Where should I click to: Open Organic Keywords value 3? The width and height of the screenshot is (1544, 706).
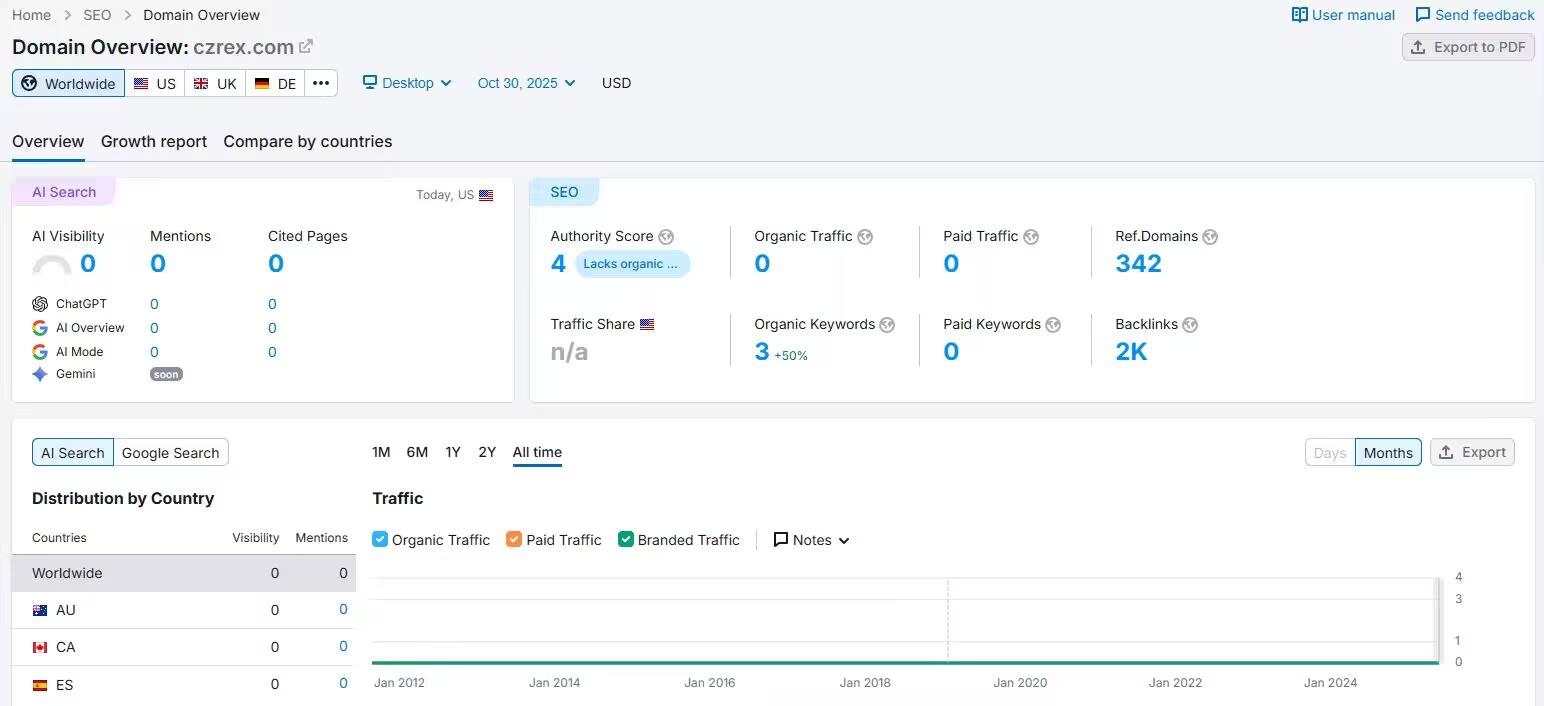[761, 352]
